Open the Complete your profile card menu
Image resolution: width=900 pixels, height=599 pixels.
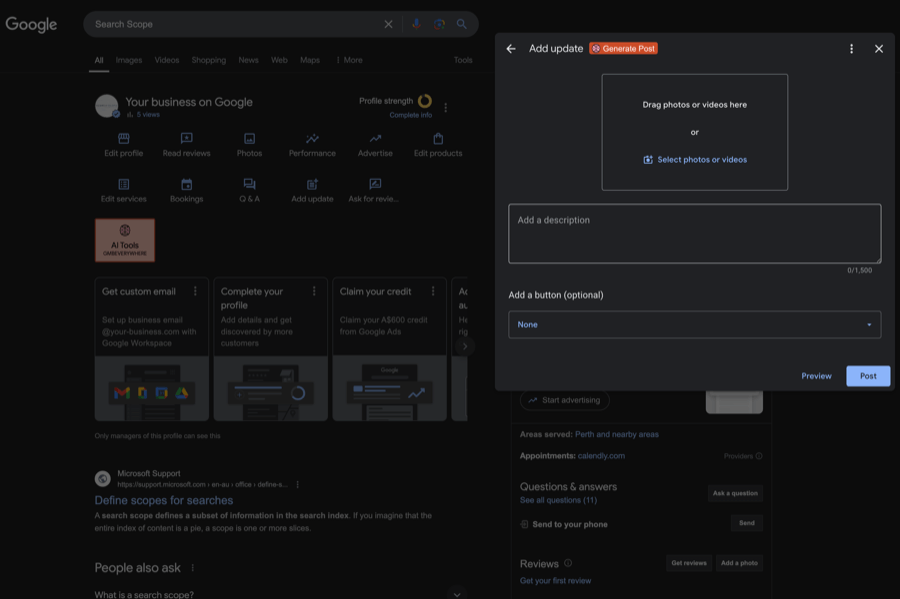314,291
